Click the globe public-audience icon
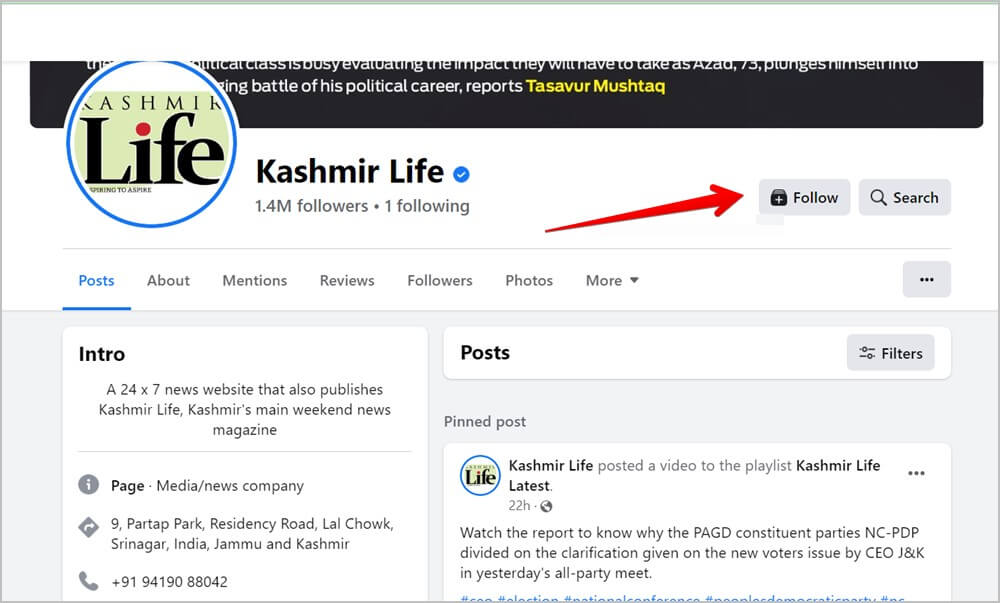This screenshot has height=603, width=1000. click(x=547, y=506)
